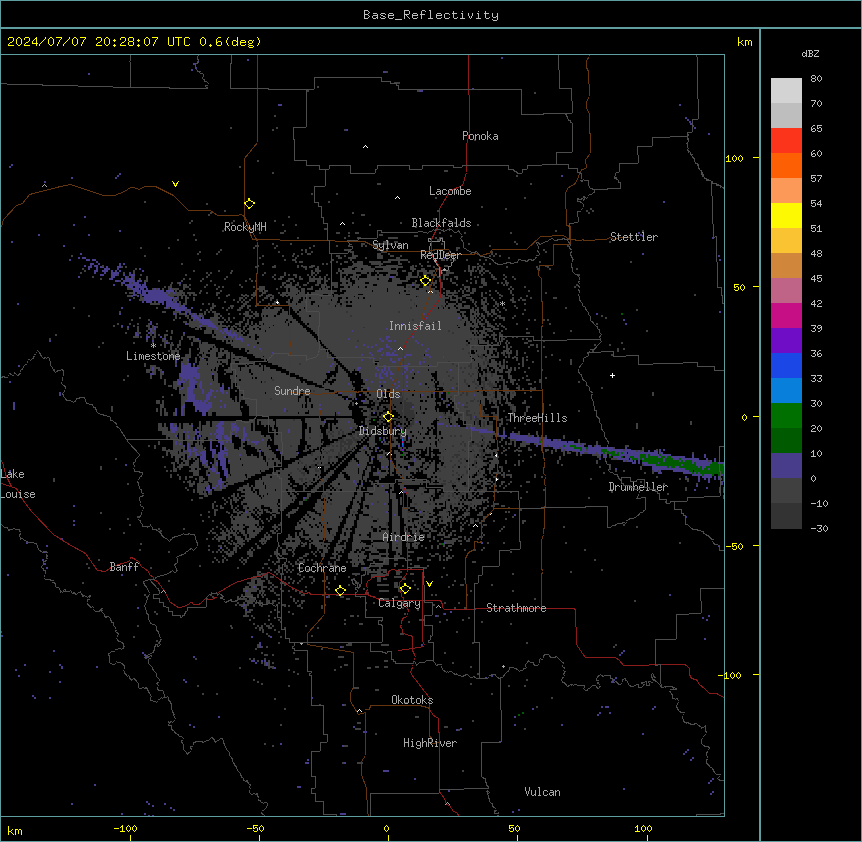Click the Cochrane label
This screenshot has width=862, height=842.
click(x=322, y=568)
